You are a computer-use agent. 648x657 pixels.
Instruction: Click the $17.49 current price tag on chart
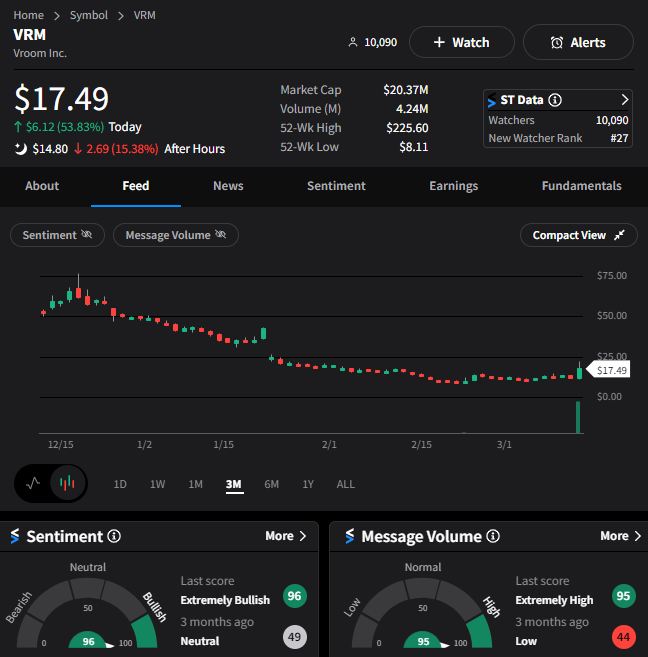pyautogui.click(x=608, y=370)
